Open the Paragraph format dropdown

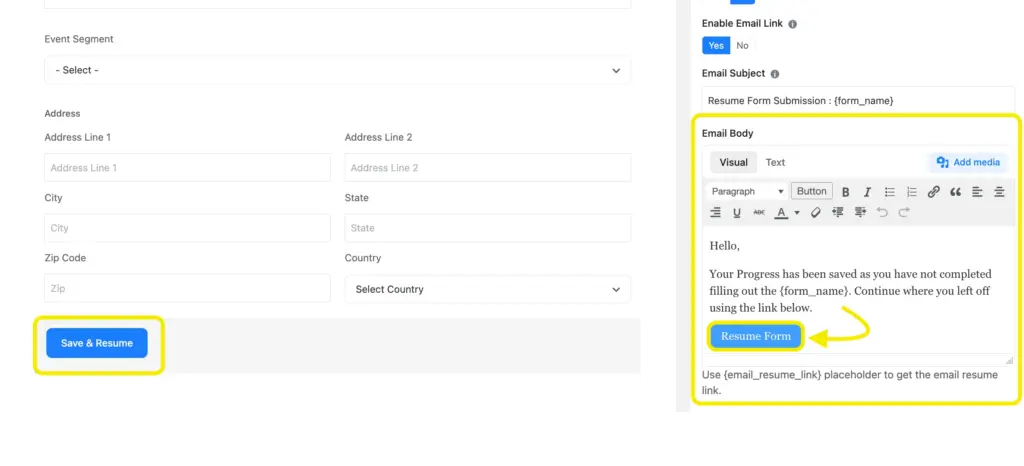[747, 192]
